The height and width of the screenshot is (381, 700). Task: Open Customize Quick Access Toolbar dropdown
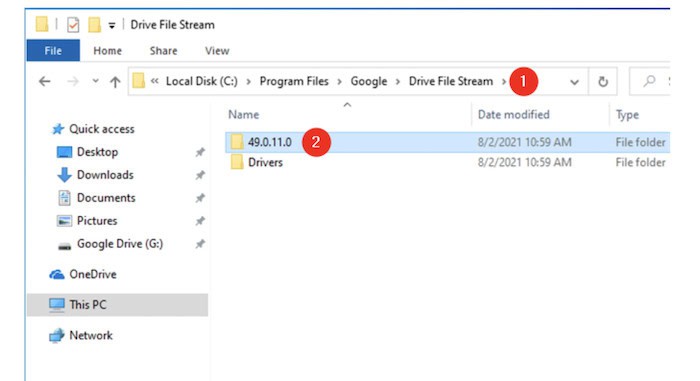coord(112,25)
